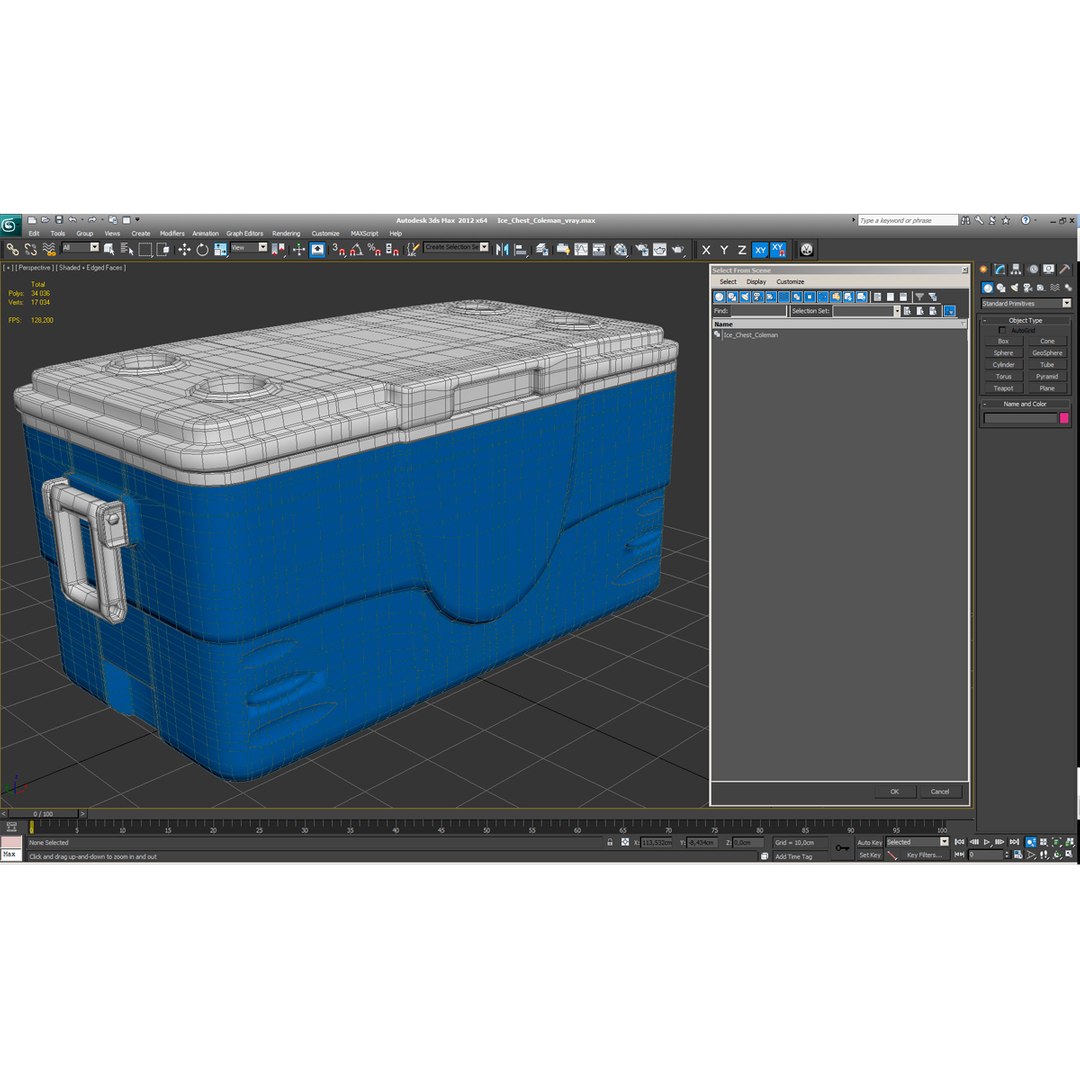Select the Select and Link tool
Image resolution: width=1080 pixels, height=1080 pixels.
tap(12, 249)
